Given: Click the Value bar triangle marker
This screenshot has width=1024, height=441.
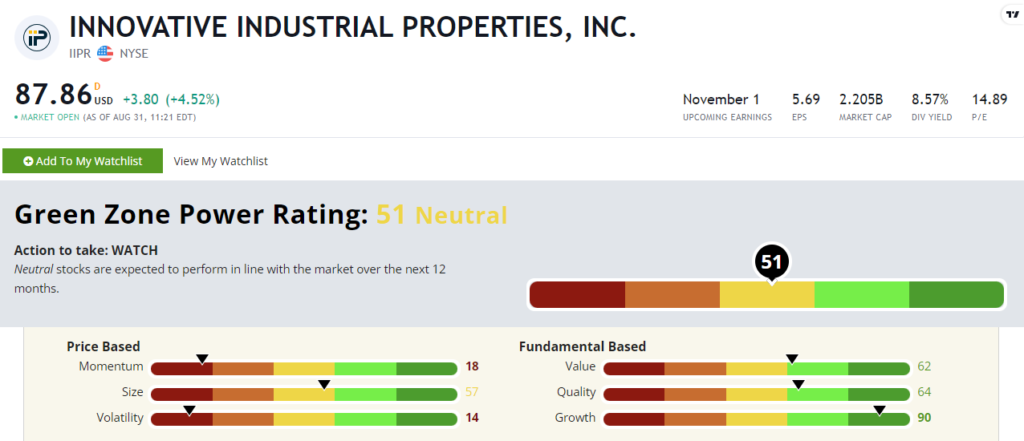Looking at the screenshot, I should pyautogui.click(x=792, y=359).
